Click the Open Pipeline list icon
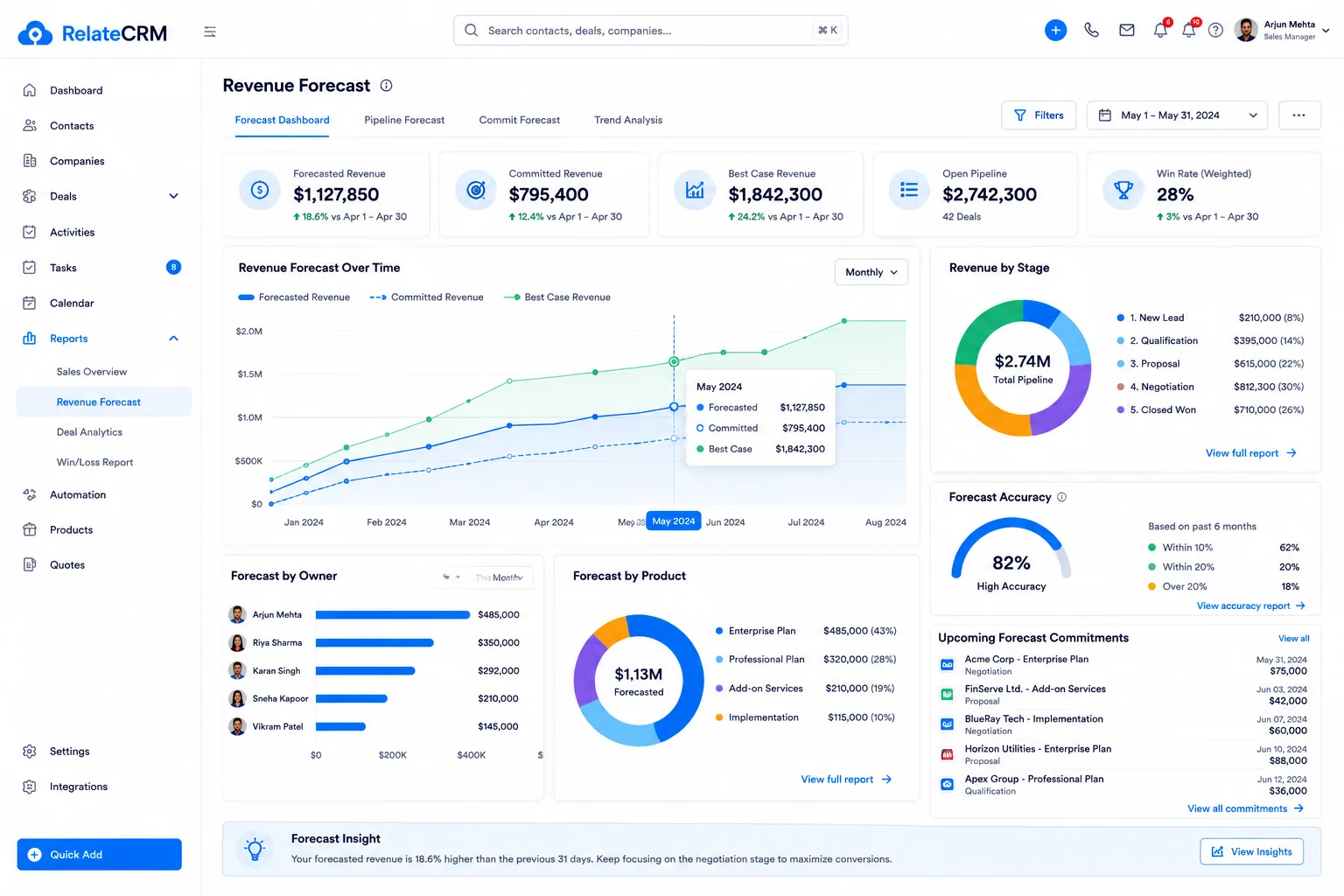 click(x=909, y=190)
